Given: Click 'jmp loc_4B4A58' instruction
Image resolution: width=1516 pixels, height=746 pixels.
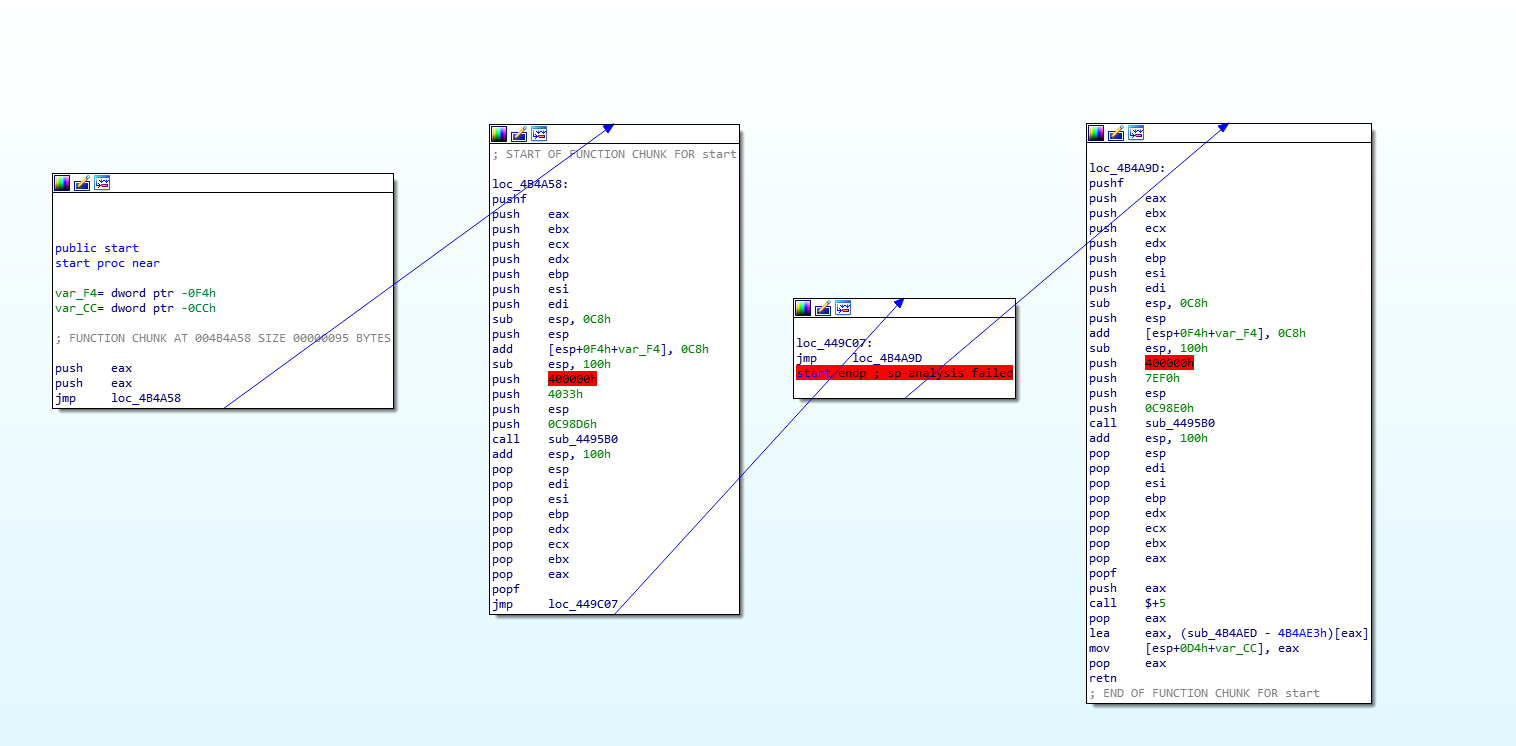Looking at the screenshot, I should pos(118,398).
